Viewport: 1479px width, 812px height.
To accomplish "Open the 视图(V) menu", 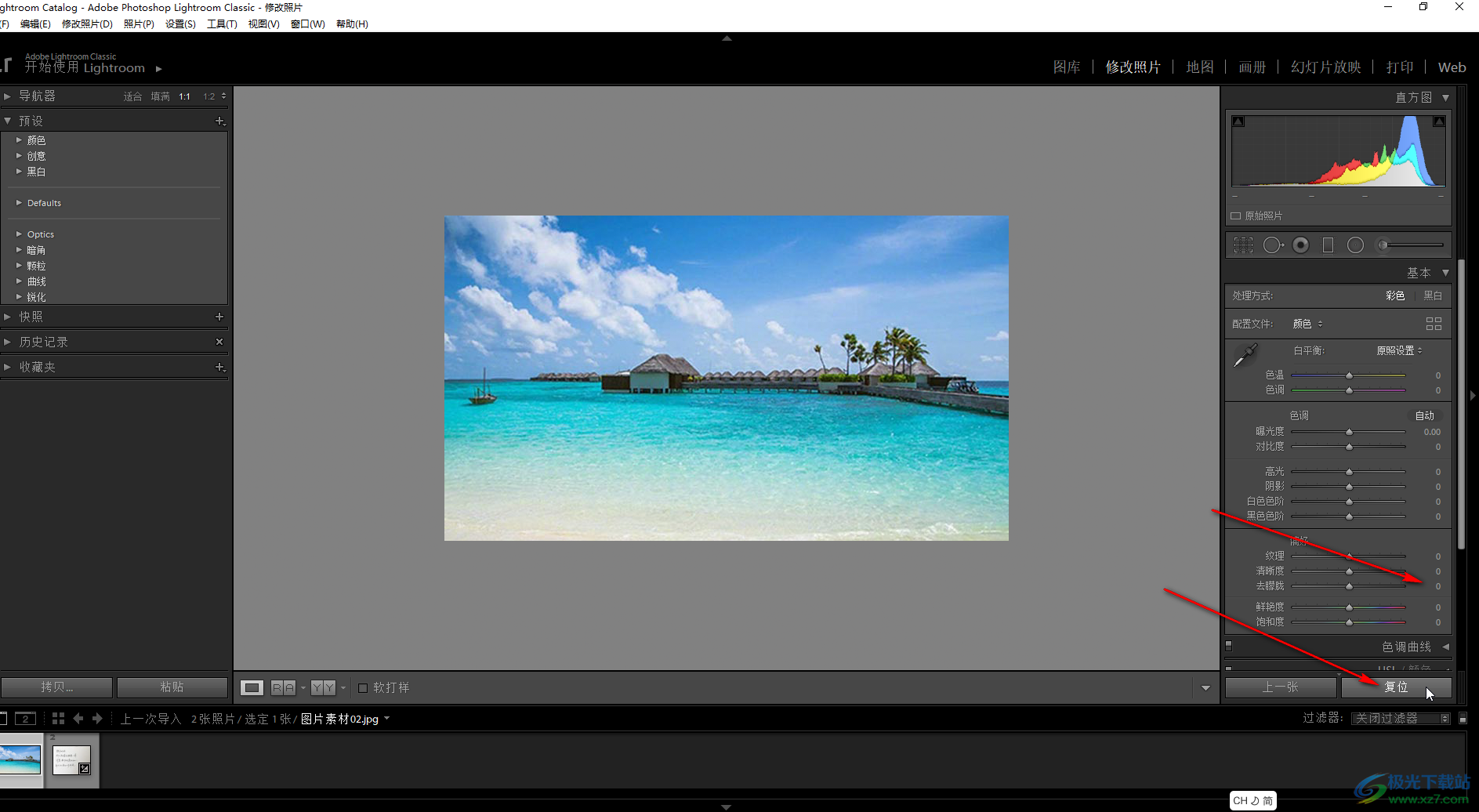I will coord(263,24).
